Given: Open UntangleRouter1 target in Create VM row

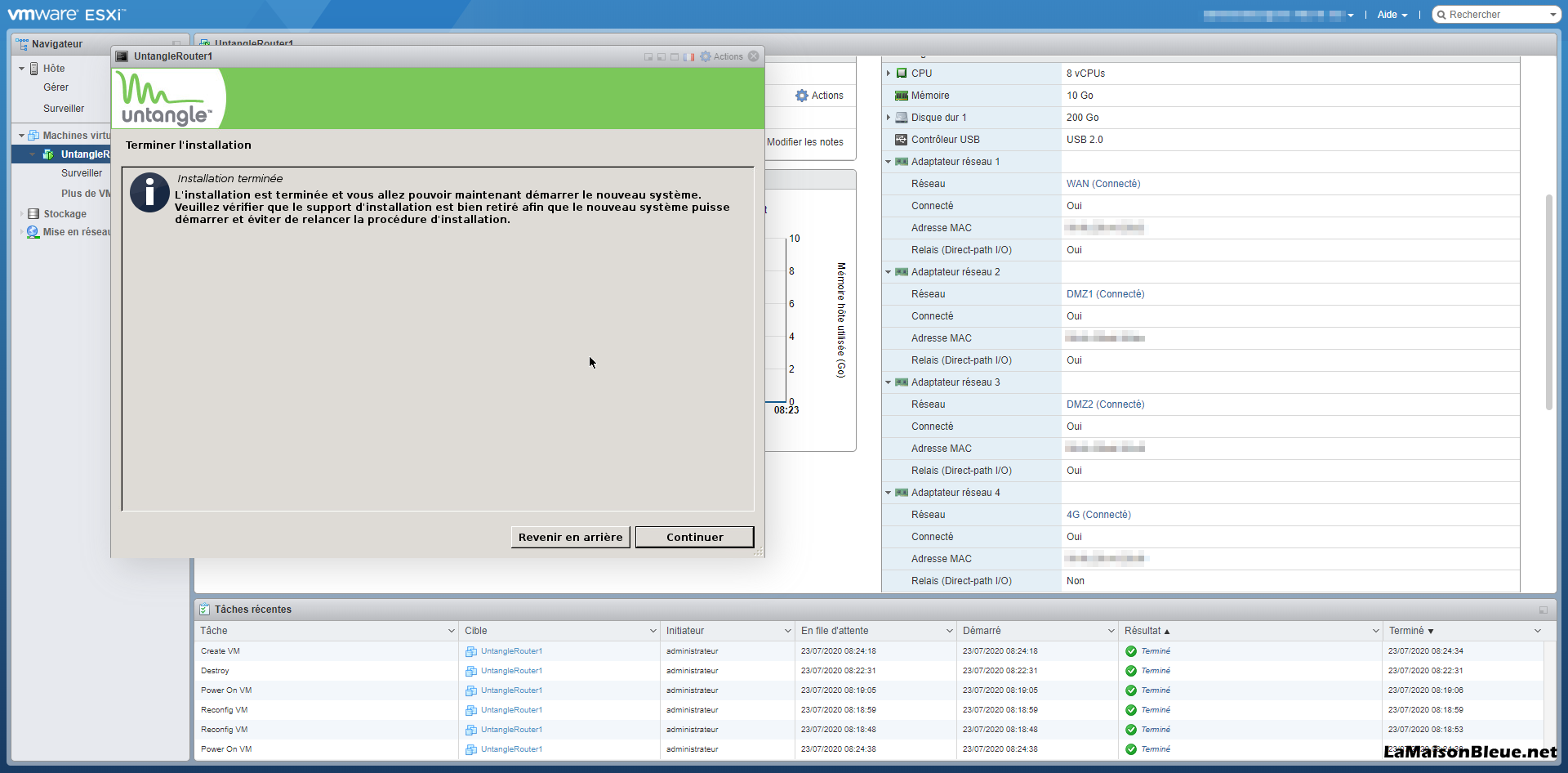Looking at the screenshot, I should (x=511, y=651).
